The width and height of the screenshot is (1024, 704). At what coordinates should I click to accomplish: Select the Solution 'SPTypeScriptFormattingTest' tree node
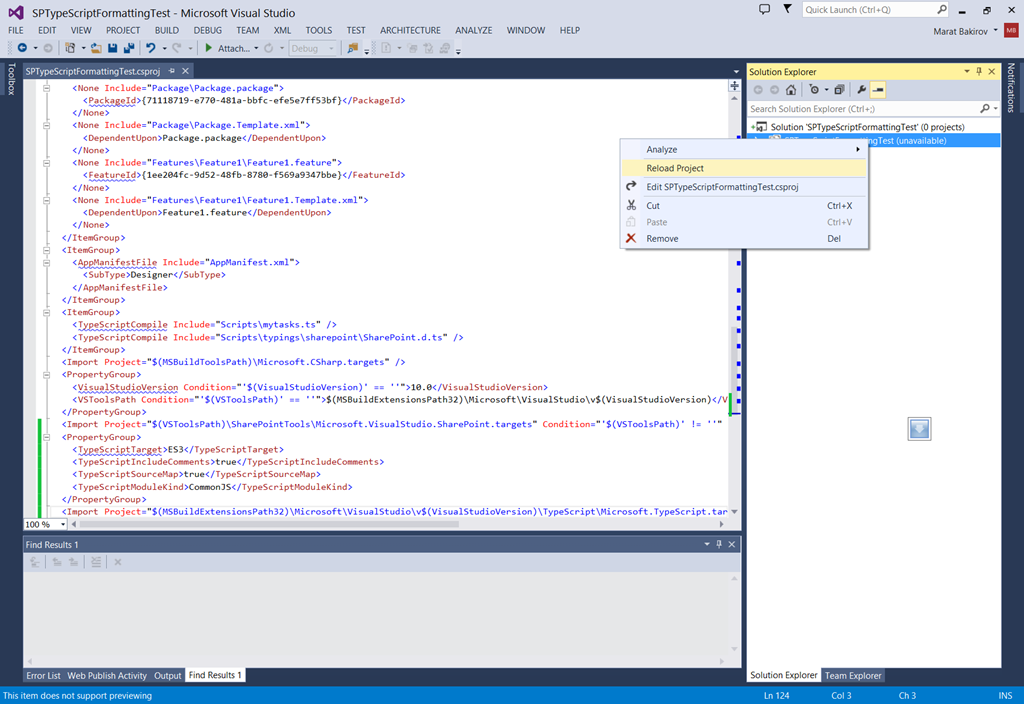(x=867, y=127)
